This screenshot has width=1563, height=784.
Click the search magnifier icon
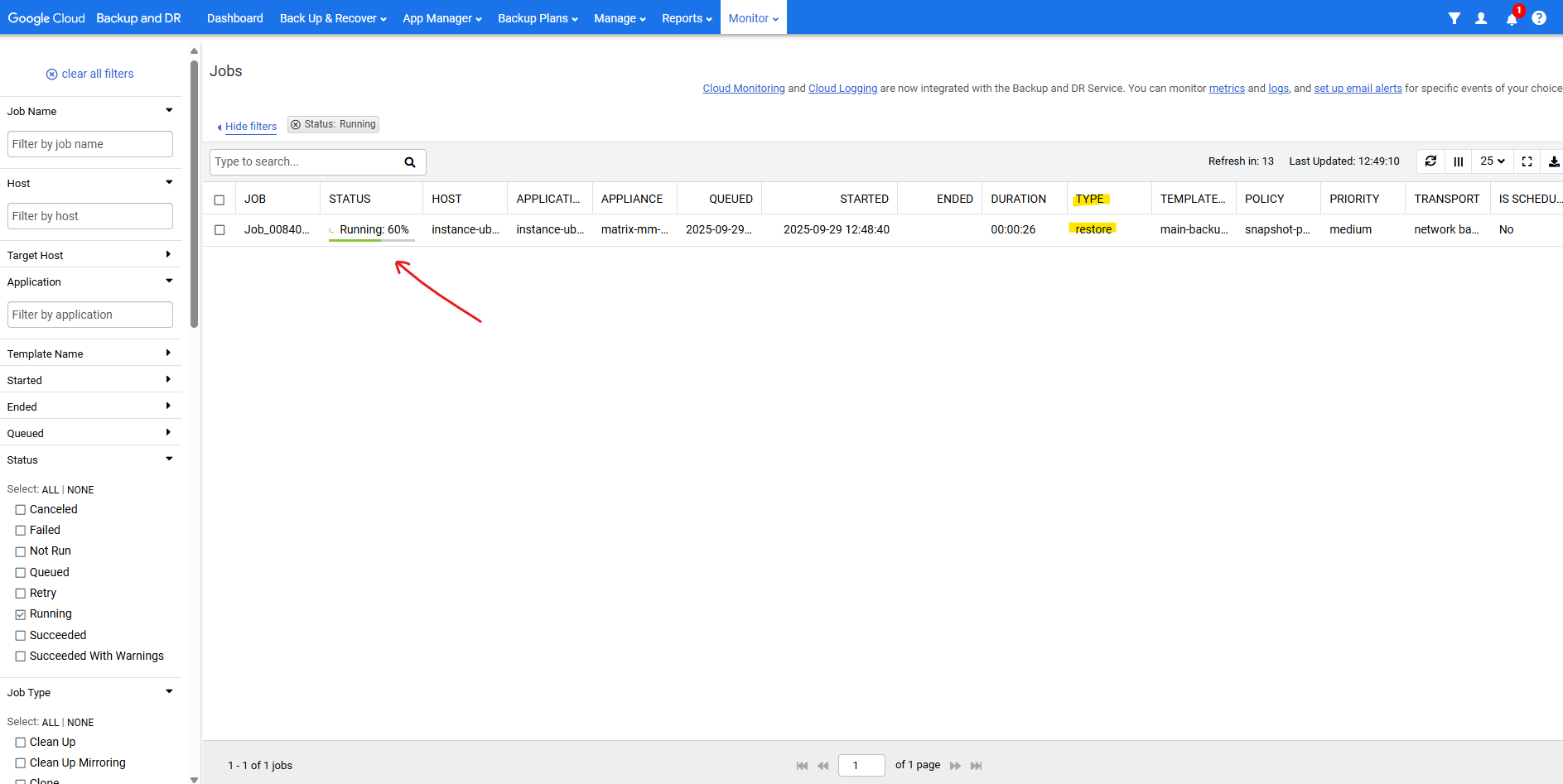(409, 162)
